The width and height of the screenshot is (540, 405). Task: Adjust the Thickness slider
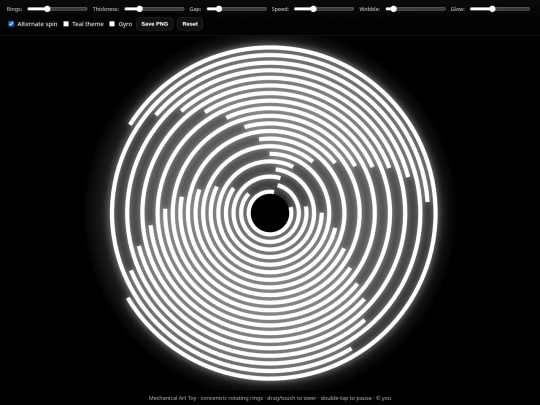[154, 9]
